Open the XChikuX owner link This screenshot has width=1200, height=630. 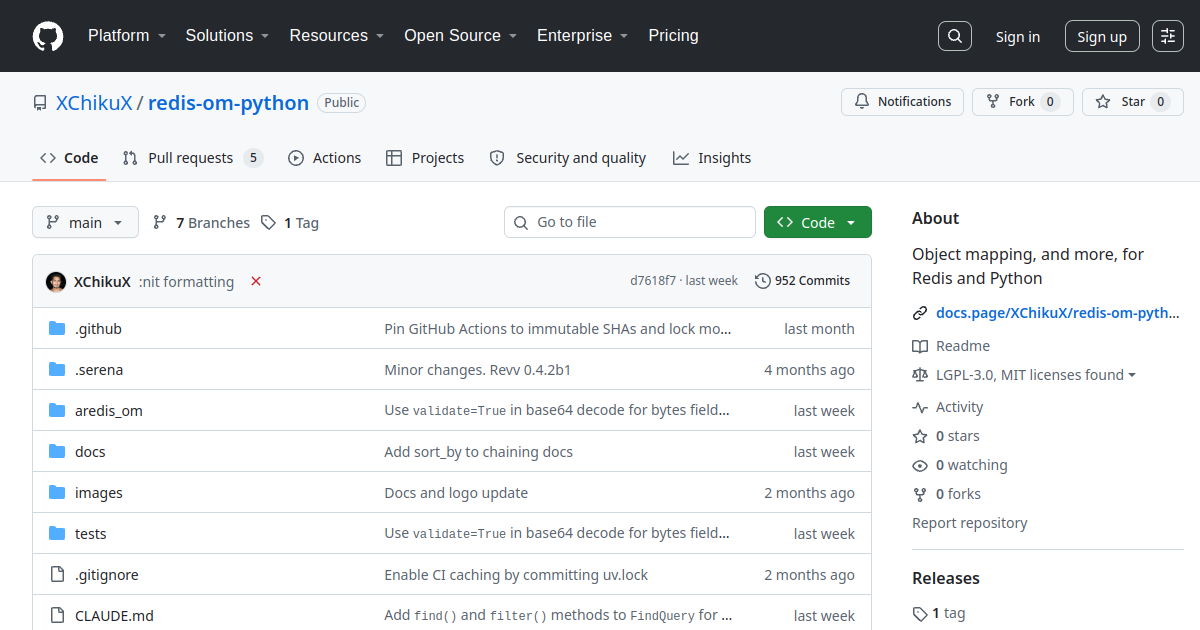click(x=94, y=103)
